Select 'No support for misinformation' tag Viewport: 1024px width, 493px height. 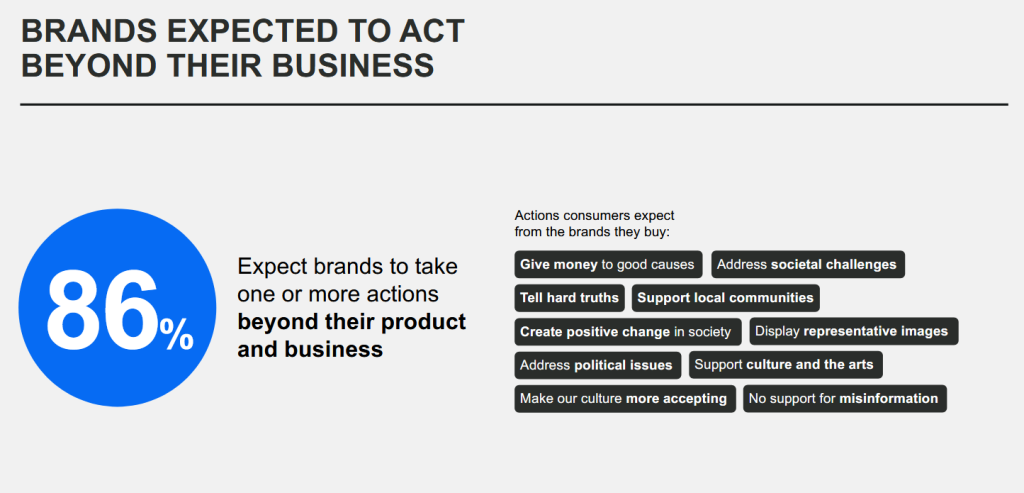844,398
